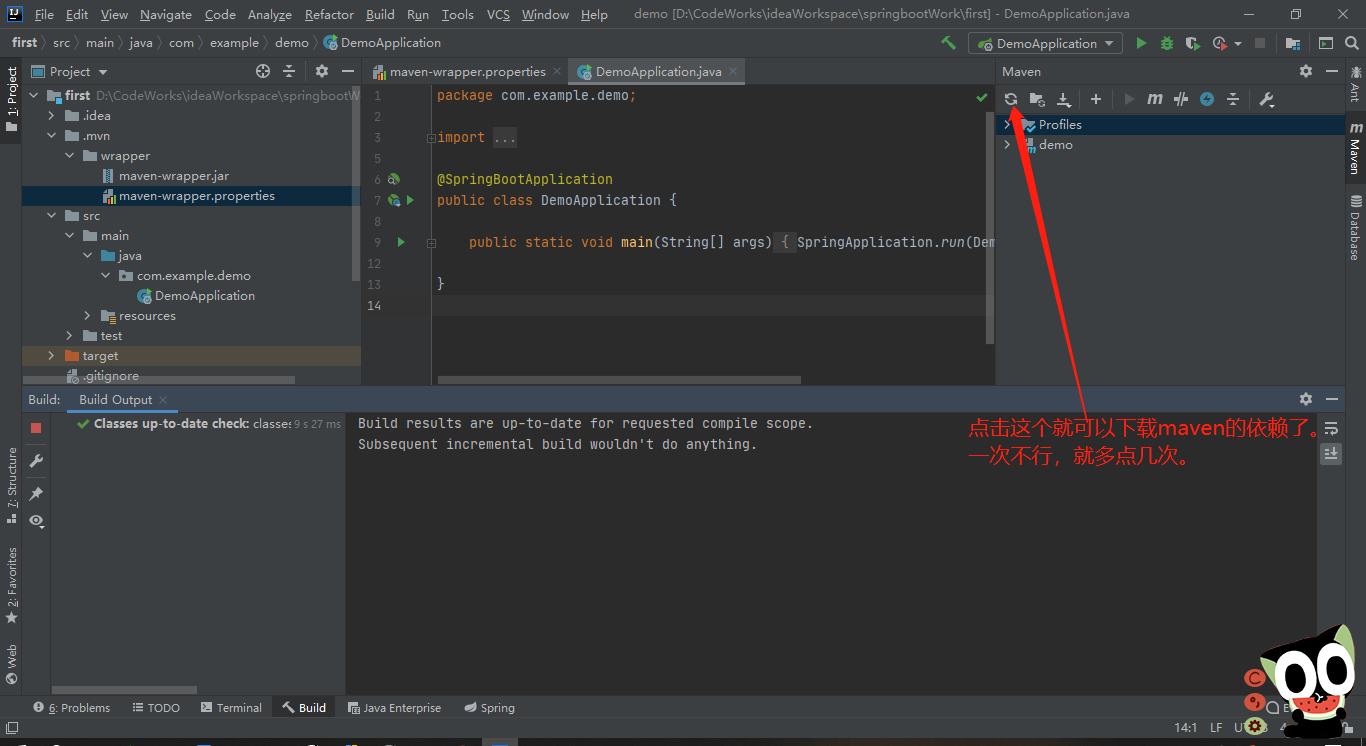Collapse all in Project panel
Viewport: 1366px width, 746px height.
(x=289, y=71)
